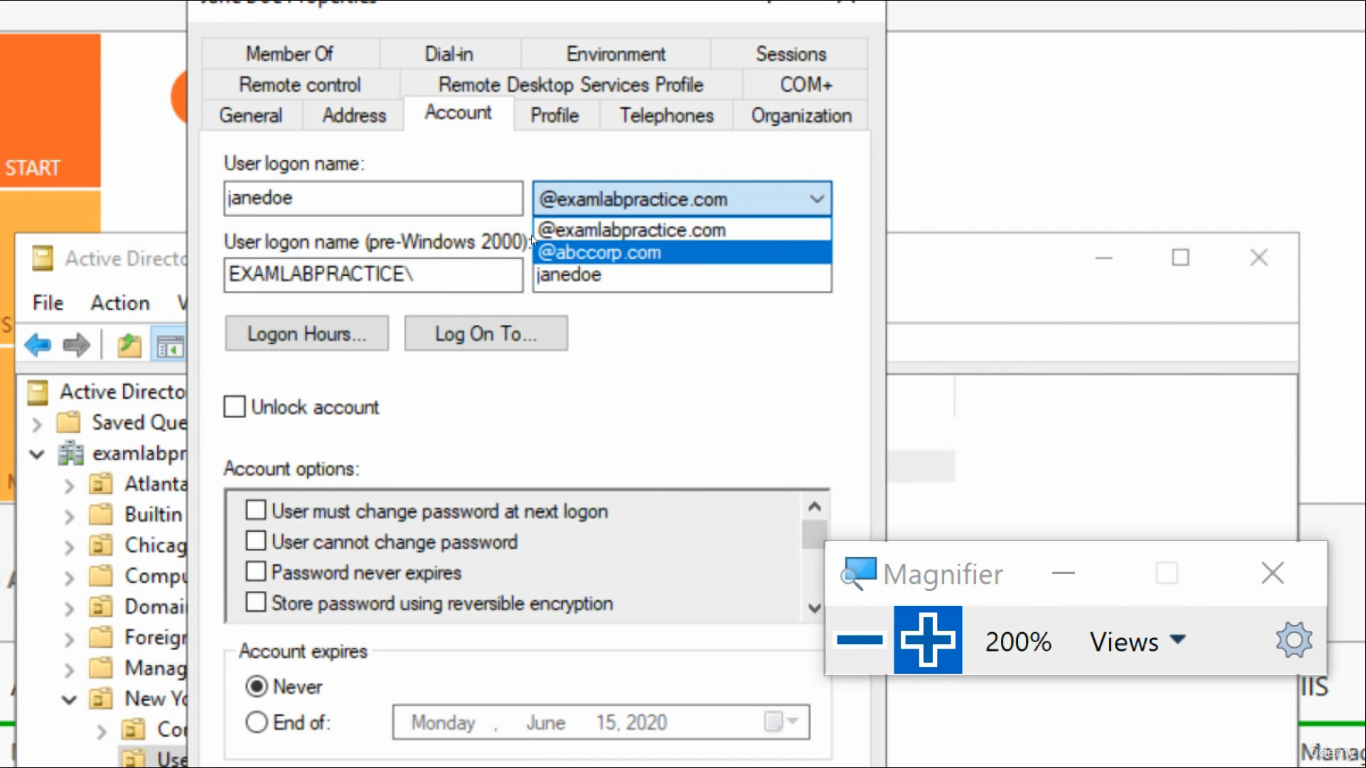The height and width of the screenshot is (768, 1366).
Task: Switch to the Organization tab
Action: pyautogui.click(x=801, y=115)
